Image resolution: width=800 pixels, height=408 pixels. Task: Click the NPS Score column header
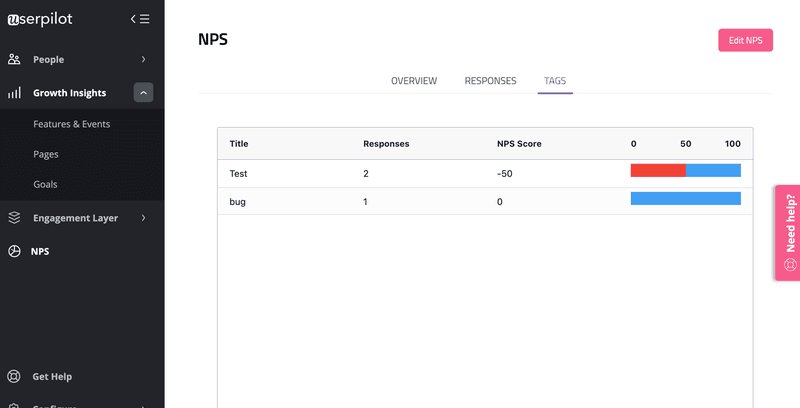(519, 144)
